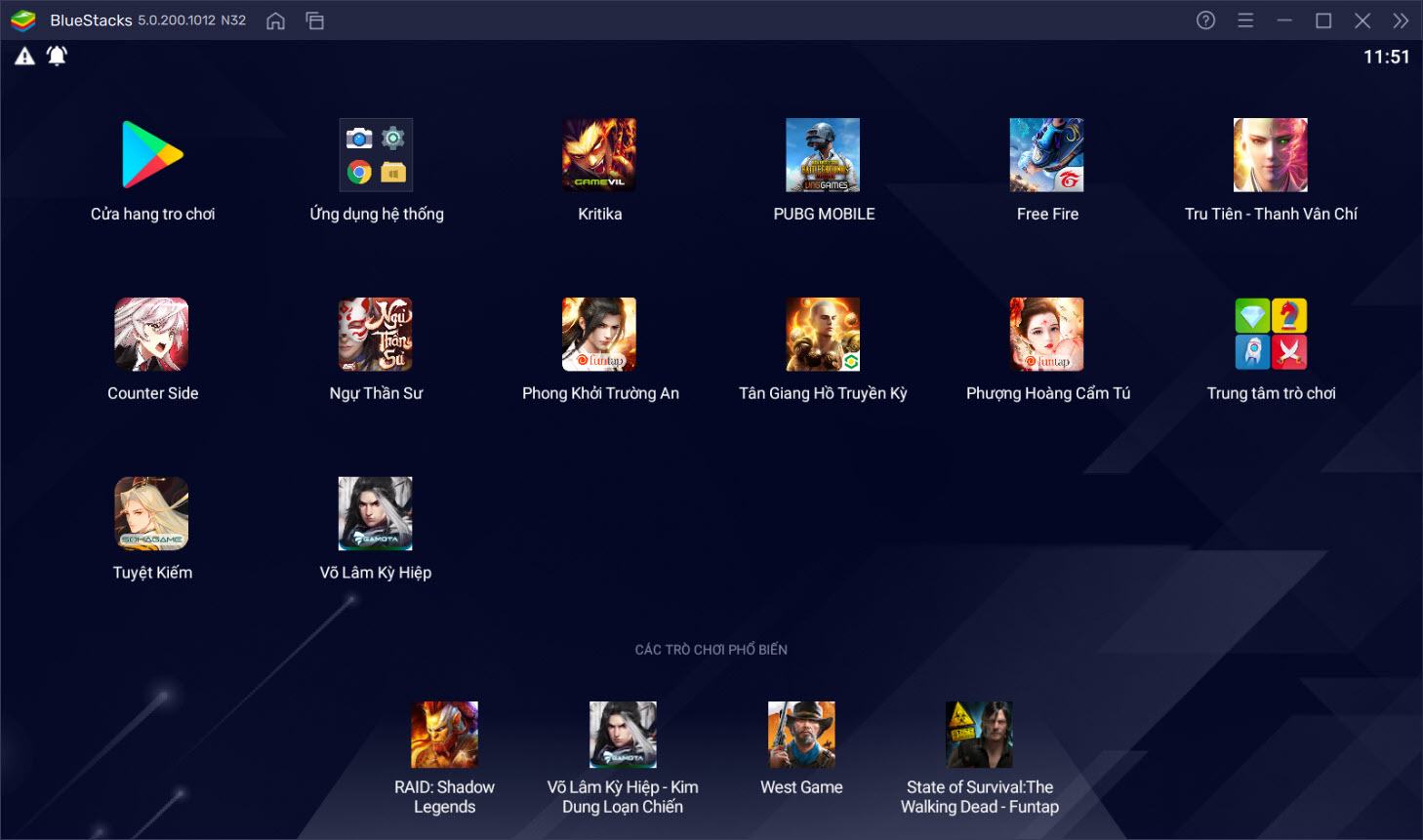This screenshot has width=1423, height=840.
Task: Open the Ngự Thần Sư game icon
Action: point(376,334)
